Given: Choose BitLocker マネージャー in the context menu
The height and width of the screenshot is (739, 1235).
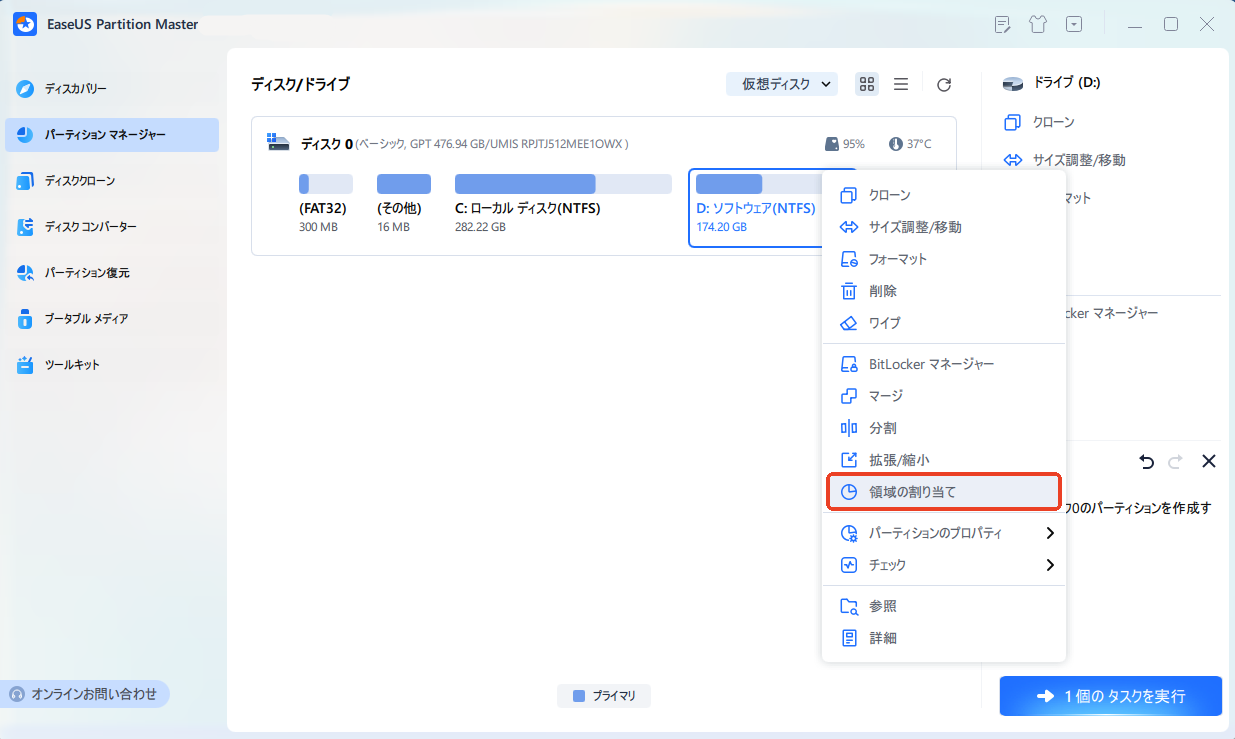Looking at the screenshot, I should coord(943,364).
